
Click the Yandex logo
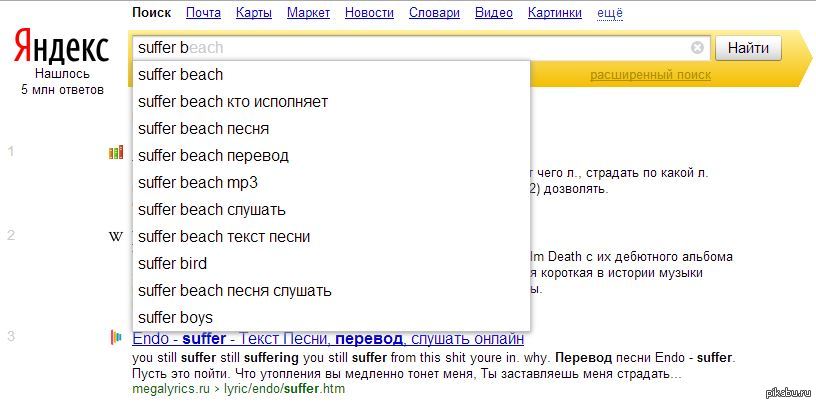click(61, 47)
